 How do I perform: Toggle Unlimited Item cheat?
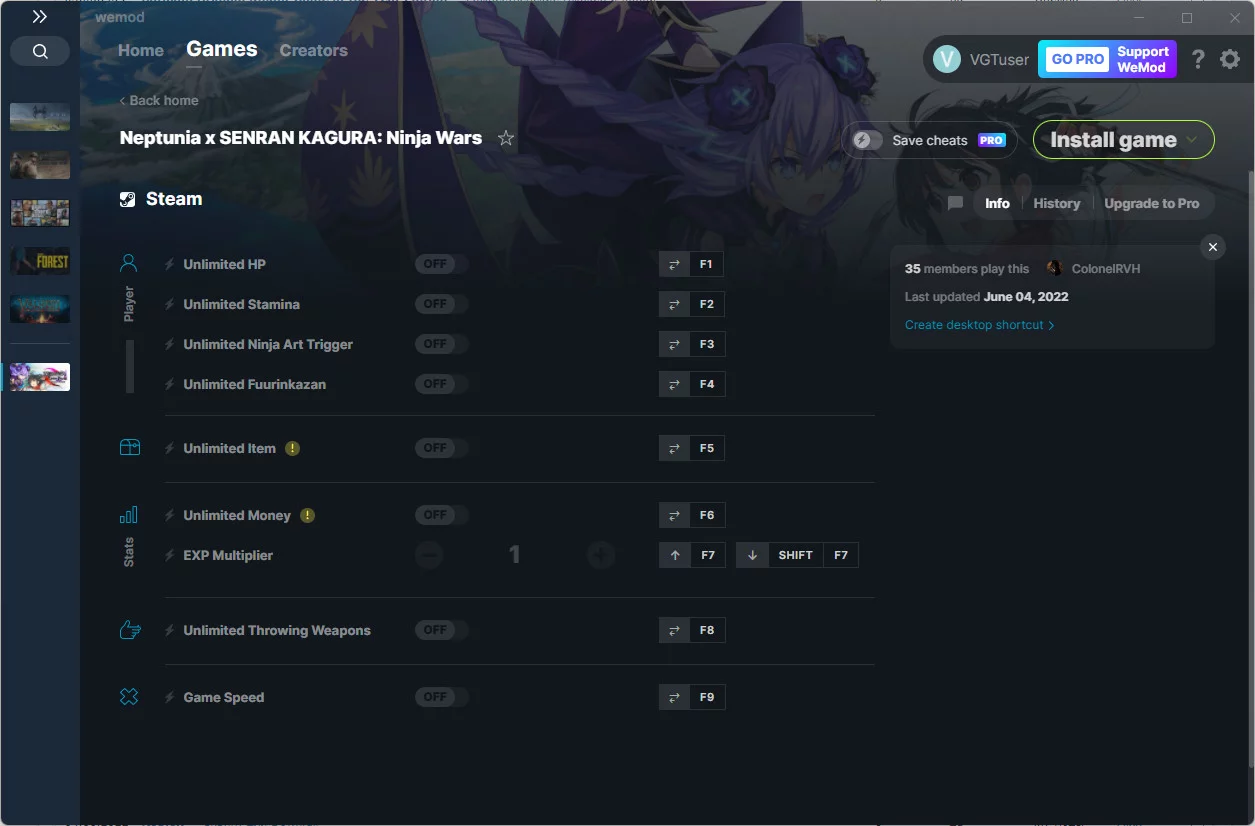(441, 448)
